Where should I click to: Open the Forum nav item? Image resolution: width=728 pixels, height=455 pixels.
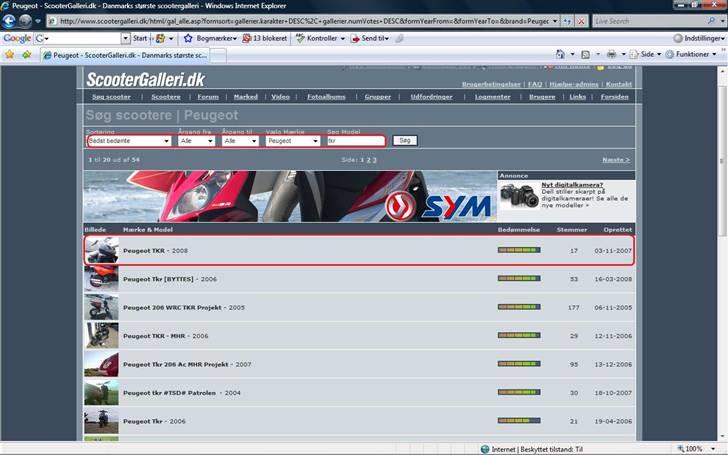point(208,97)
